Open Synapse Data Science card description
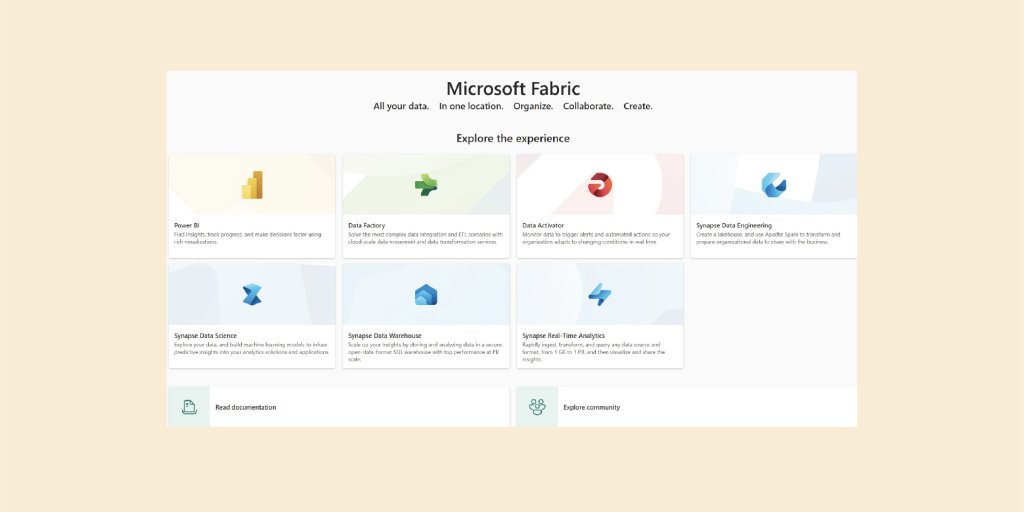This screenshot has height=512, width=1024. point(251,349)
